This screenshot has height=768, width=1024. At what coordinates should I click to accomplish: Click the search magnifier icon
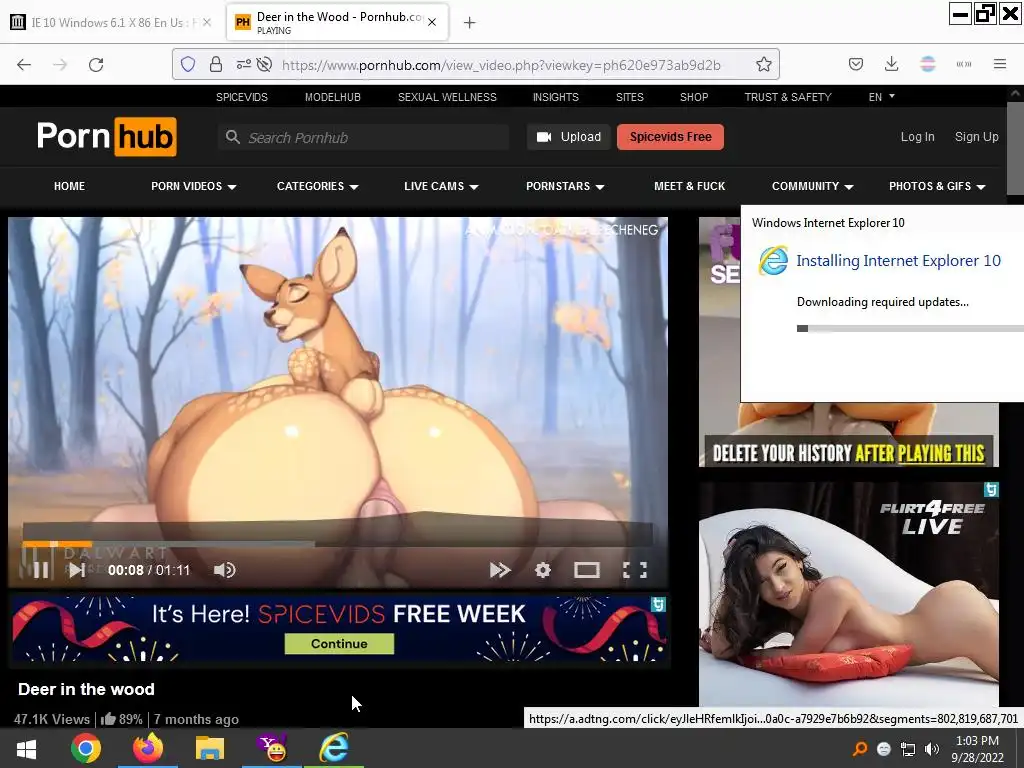pos(232,137)
